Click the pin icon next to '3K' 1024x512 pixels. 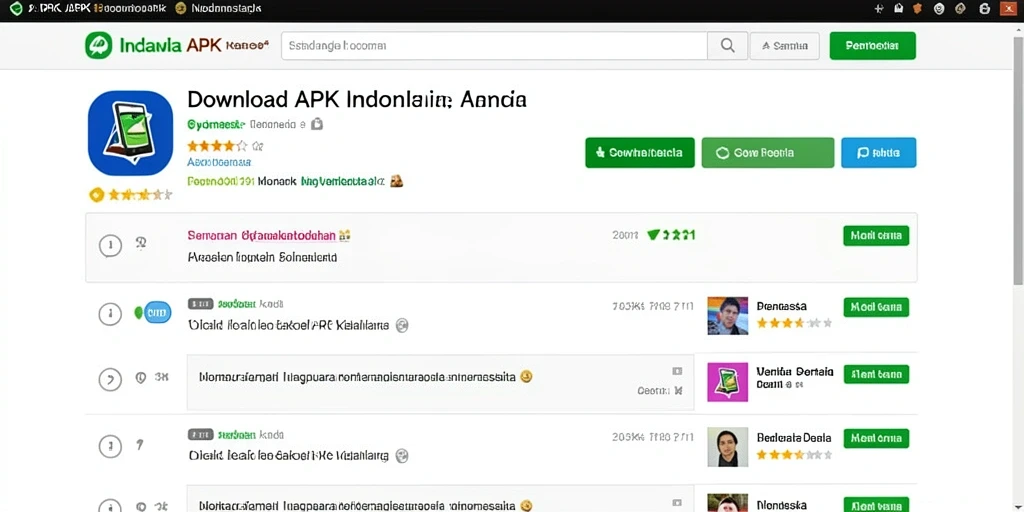140,377
